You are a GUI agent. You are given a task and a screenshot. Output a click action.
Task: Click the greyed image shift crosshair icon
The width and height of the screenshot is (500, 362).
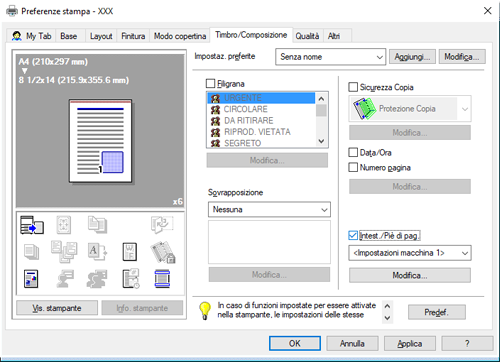click(64, 225)
